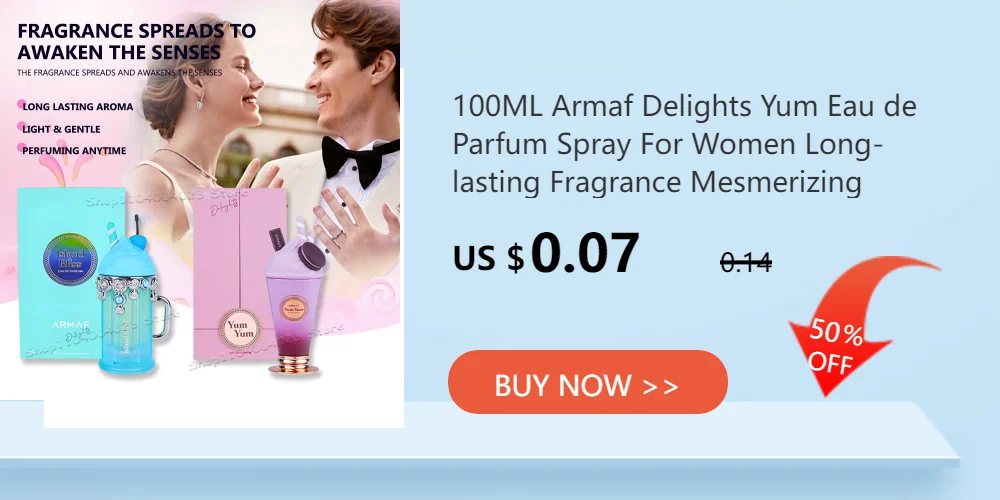Click the Fragrance Spreads to Awaken headline

(x=136, y=41)
